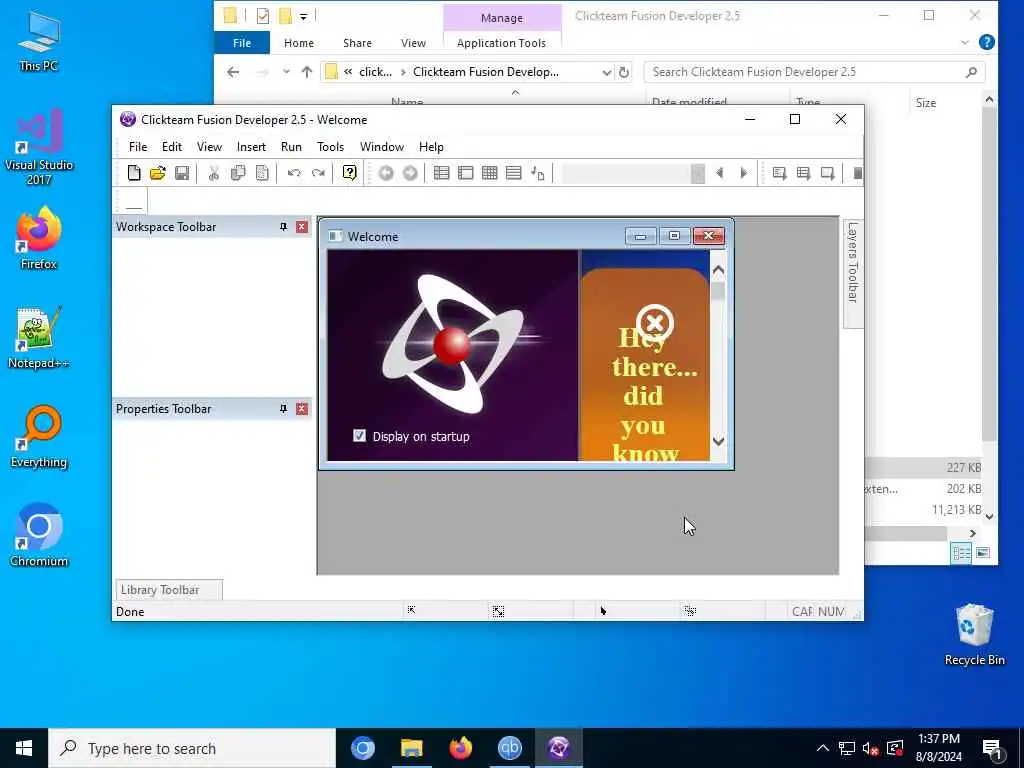Click the Copy toolbar icon
Image resolution: width=1024 pixels, height=768 pixels.
tap(238, 173)
